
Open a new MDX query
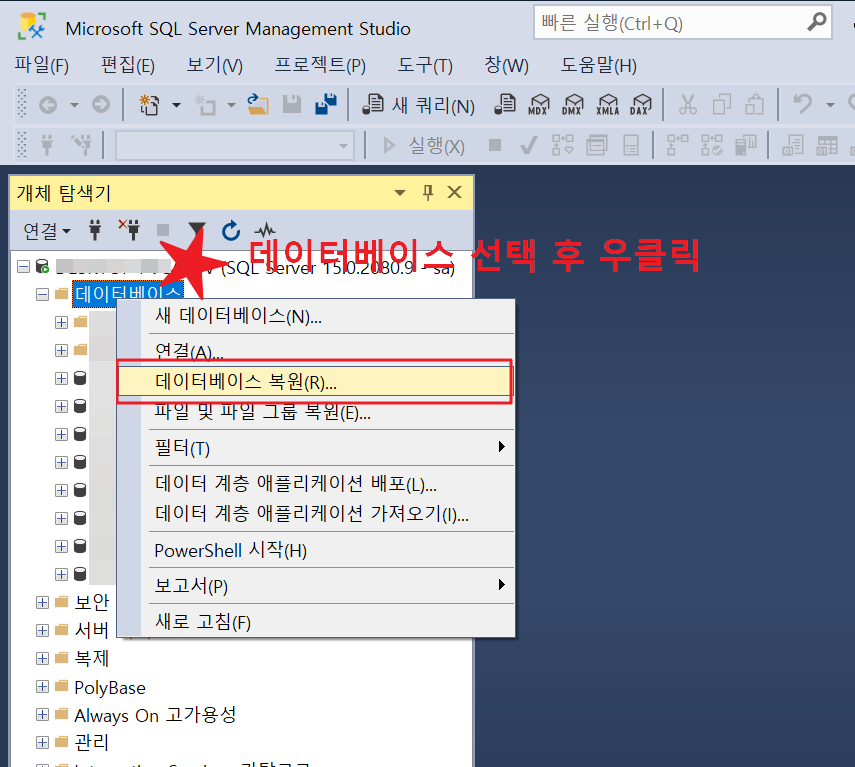click(x=539, y=104)
